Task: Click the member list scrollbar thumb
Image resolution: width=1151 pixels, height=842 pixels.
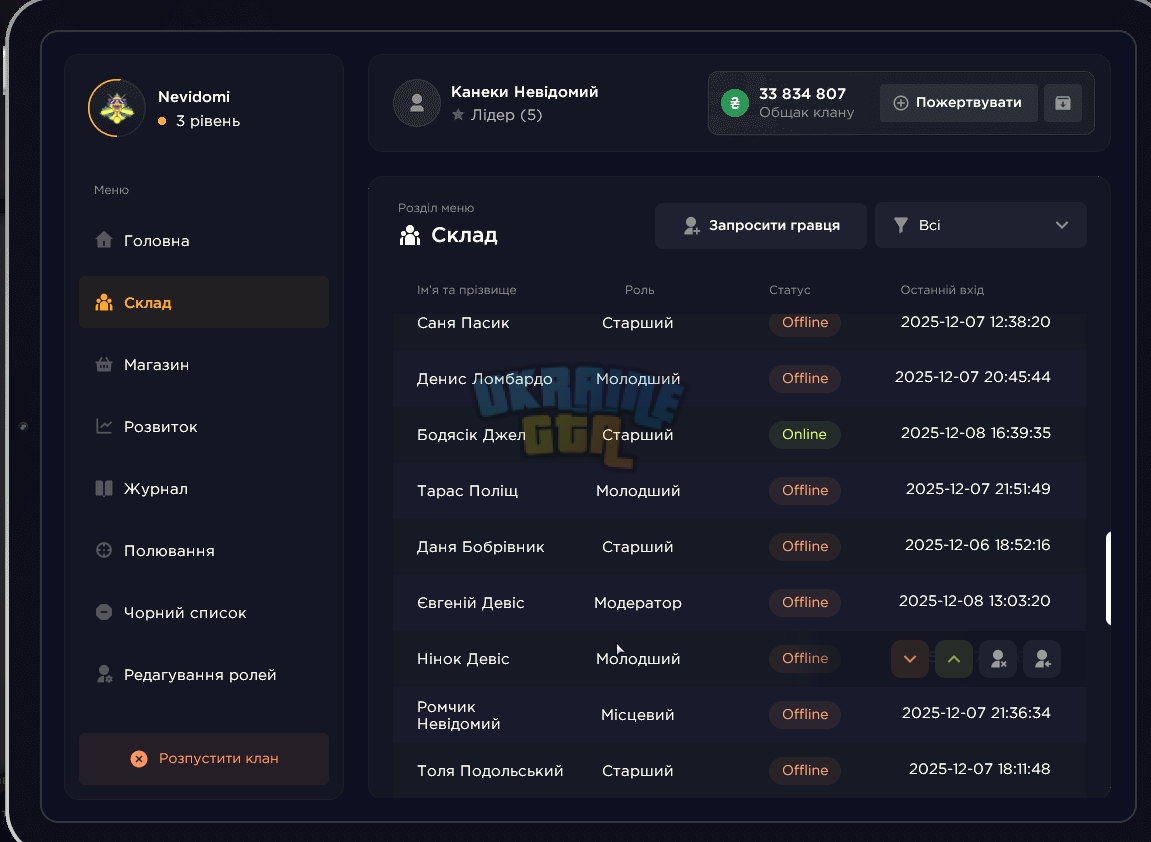Action: coord(1108,578)
